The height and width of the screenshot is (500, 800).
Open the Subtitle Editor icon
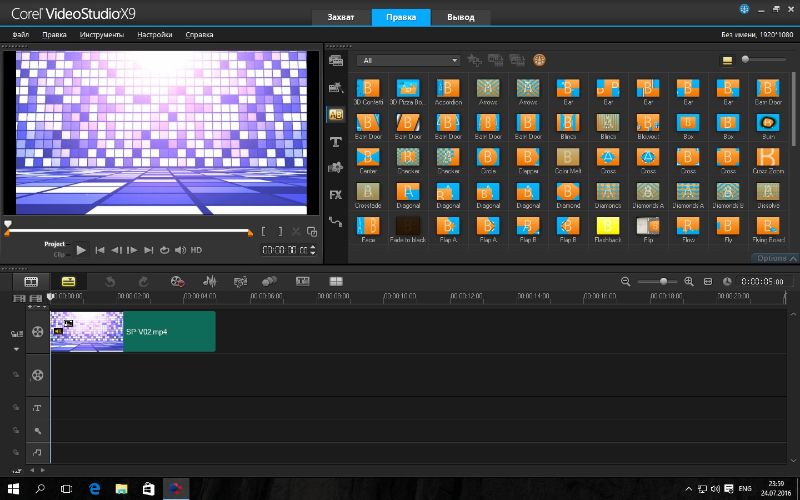pyautogui.click(x=303, y=281)
